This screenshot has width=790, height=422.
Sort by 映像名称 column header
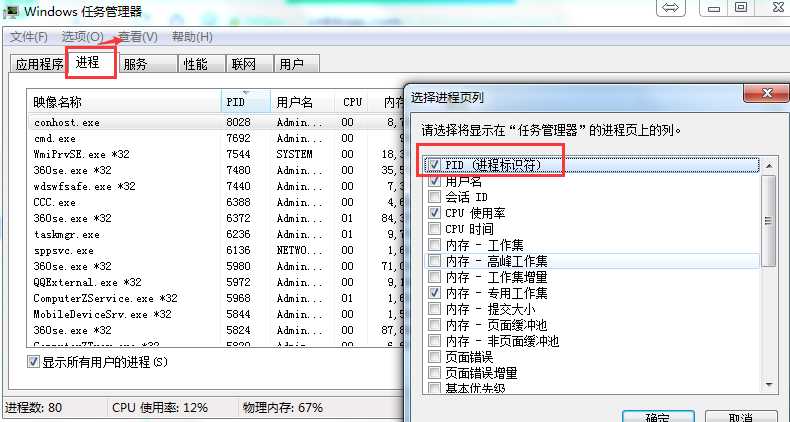(x=124, y=102)
